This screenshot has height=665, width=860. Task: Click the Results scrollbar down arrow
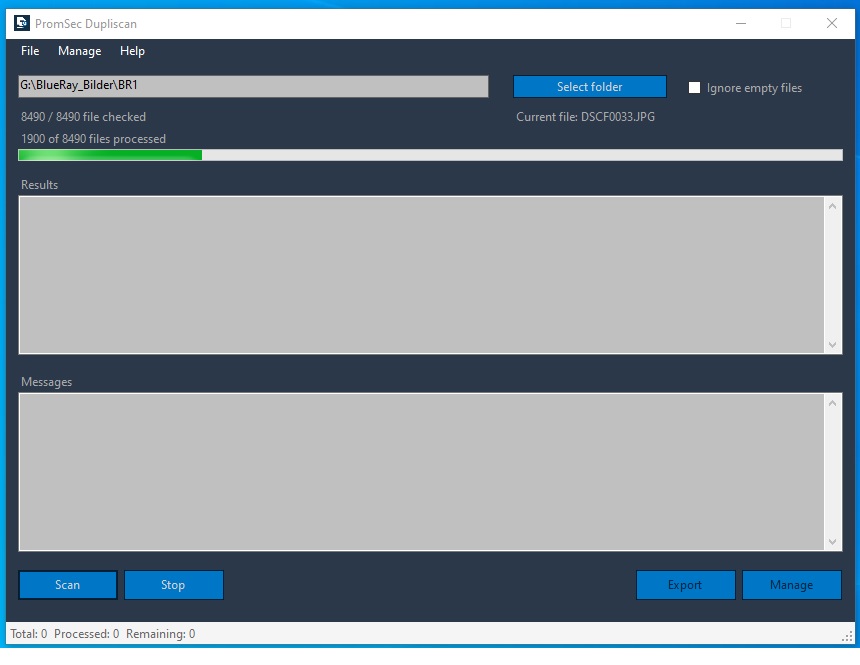pos(833,344)
